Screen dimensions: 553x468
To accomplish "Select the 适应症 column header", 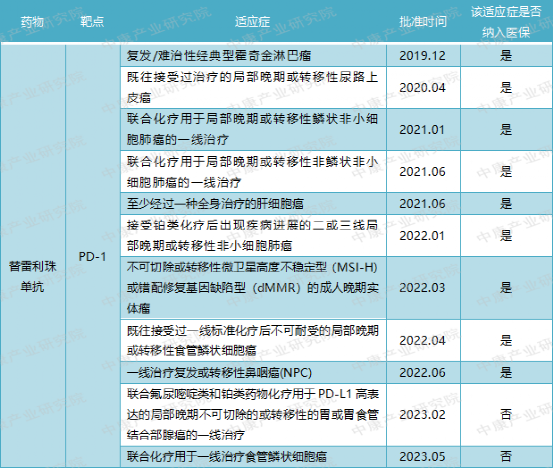I will pos(253,22).
